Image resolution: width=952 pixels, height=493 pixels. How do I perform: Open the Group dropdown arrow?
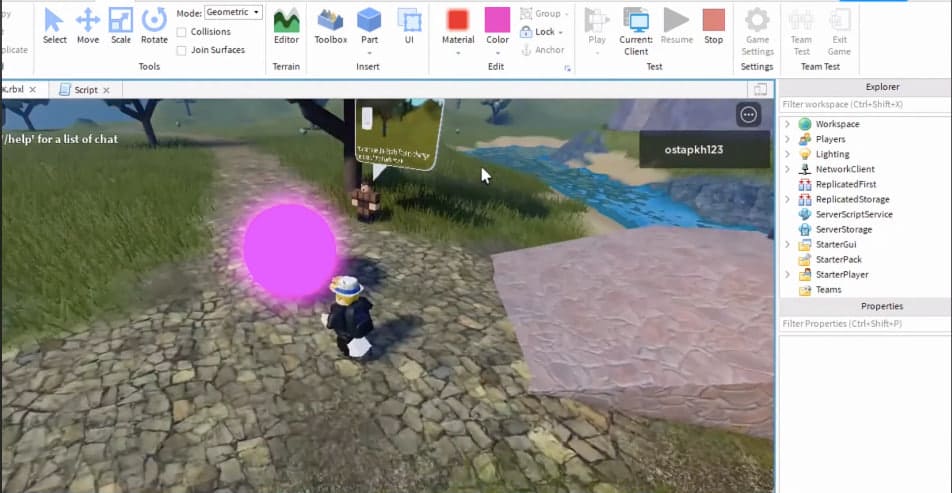(x=566, y=14)
